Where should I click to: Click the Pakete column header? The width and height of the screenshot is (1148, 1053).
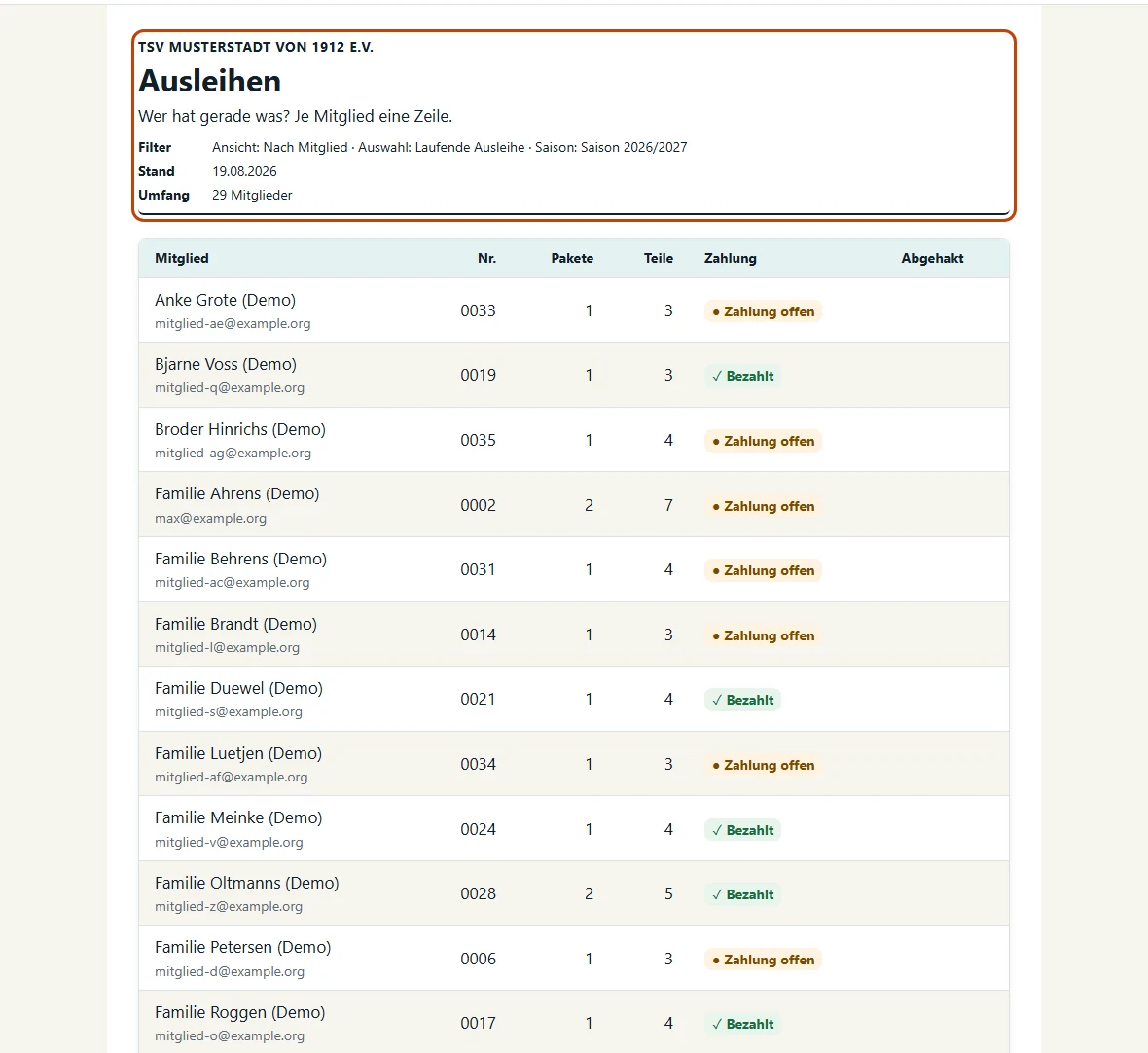572,258
